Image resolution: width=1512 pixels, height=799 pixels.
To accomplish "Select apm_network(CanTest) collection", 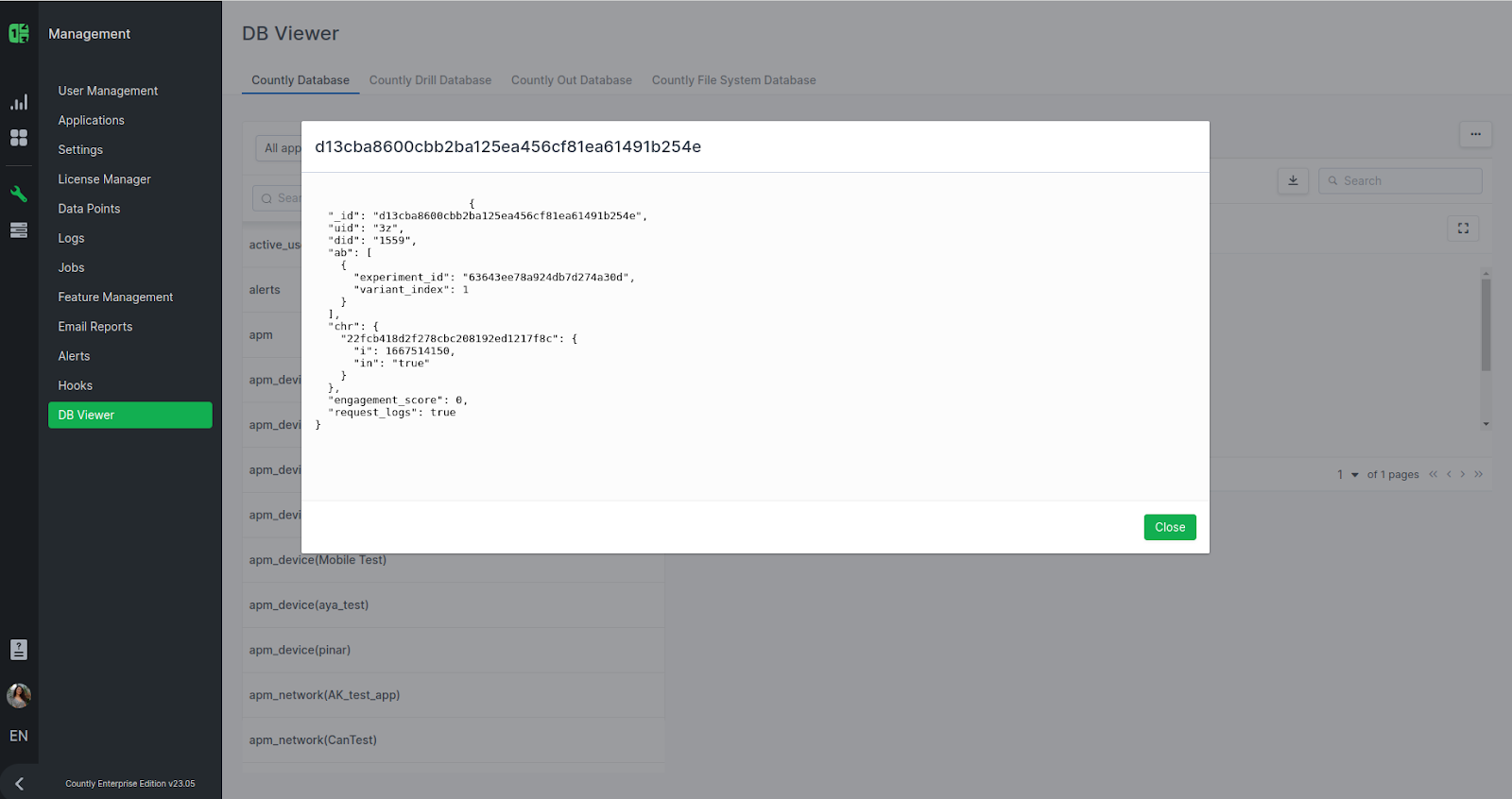I will click(x=454, y=740).
